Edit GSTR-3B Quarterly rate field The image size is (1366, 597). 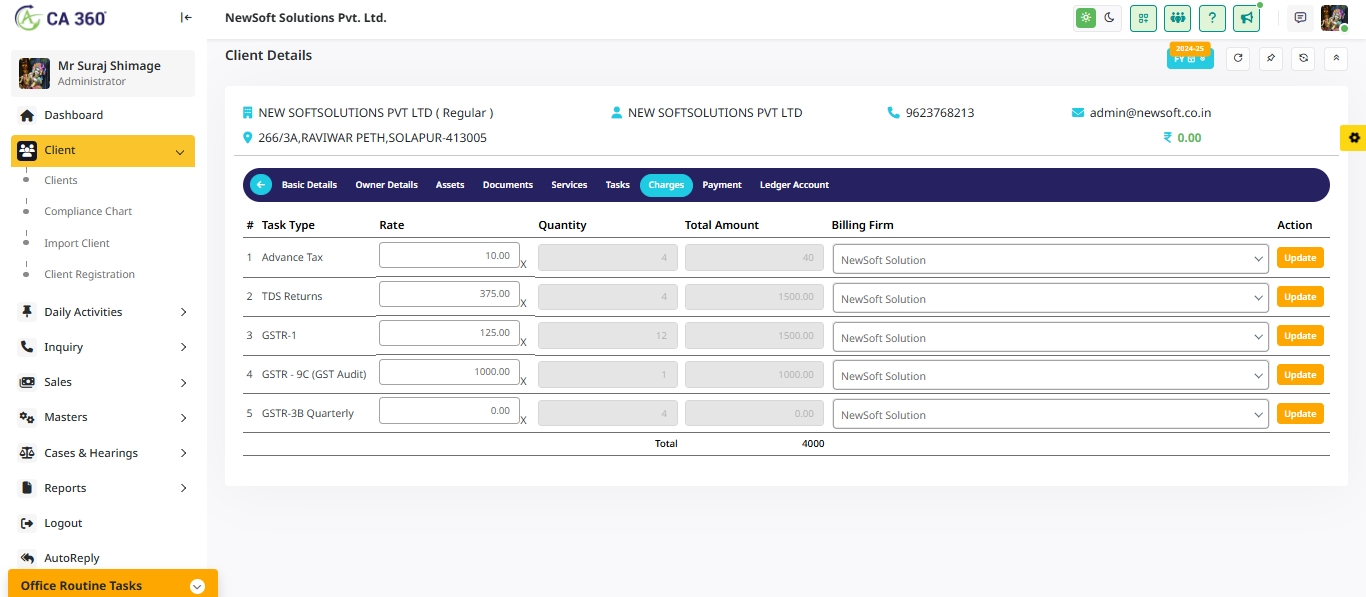[449, 411]
